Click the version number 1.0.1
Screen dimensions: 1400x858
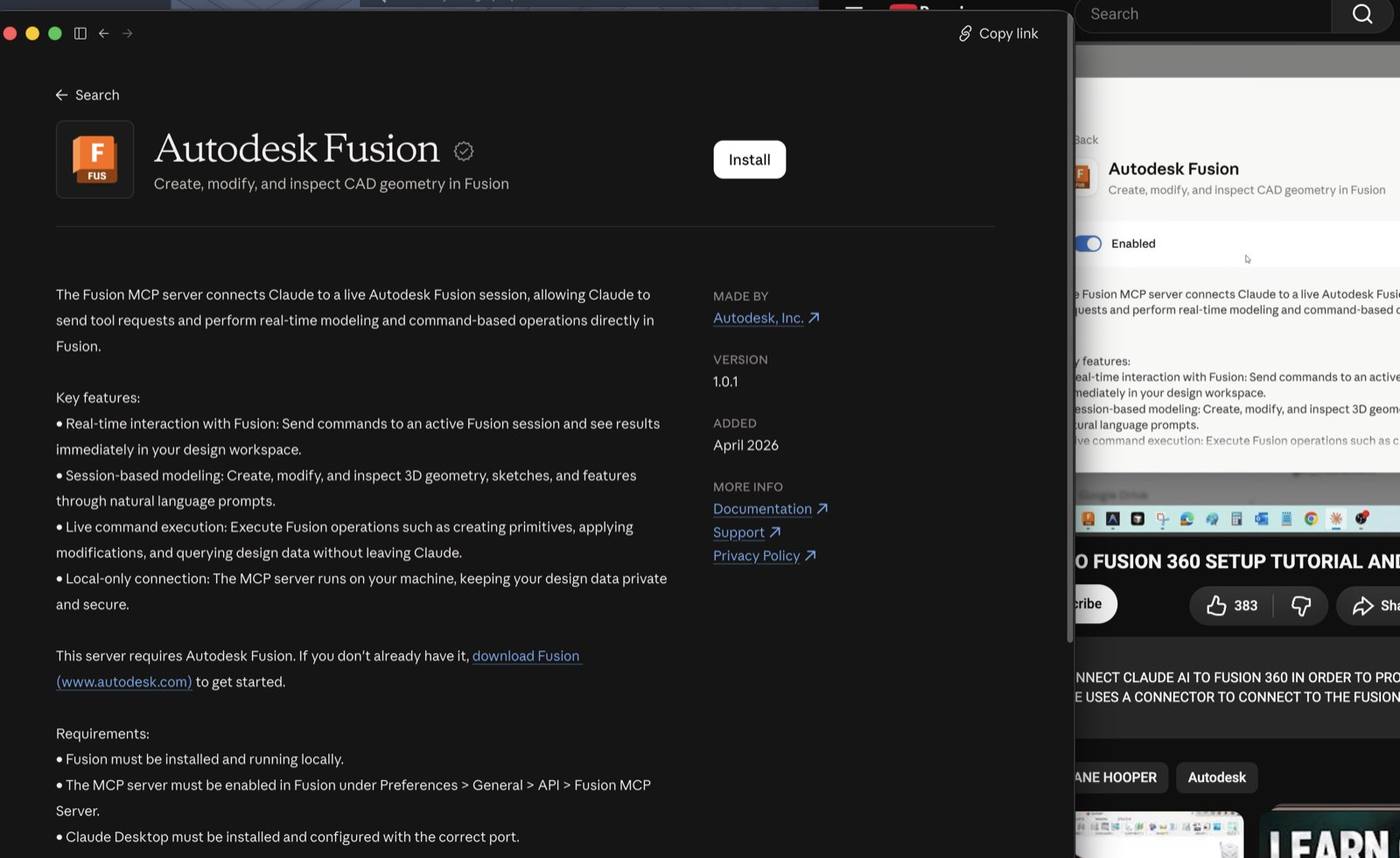pos(725,382)
